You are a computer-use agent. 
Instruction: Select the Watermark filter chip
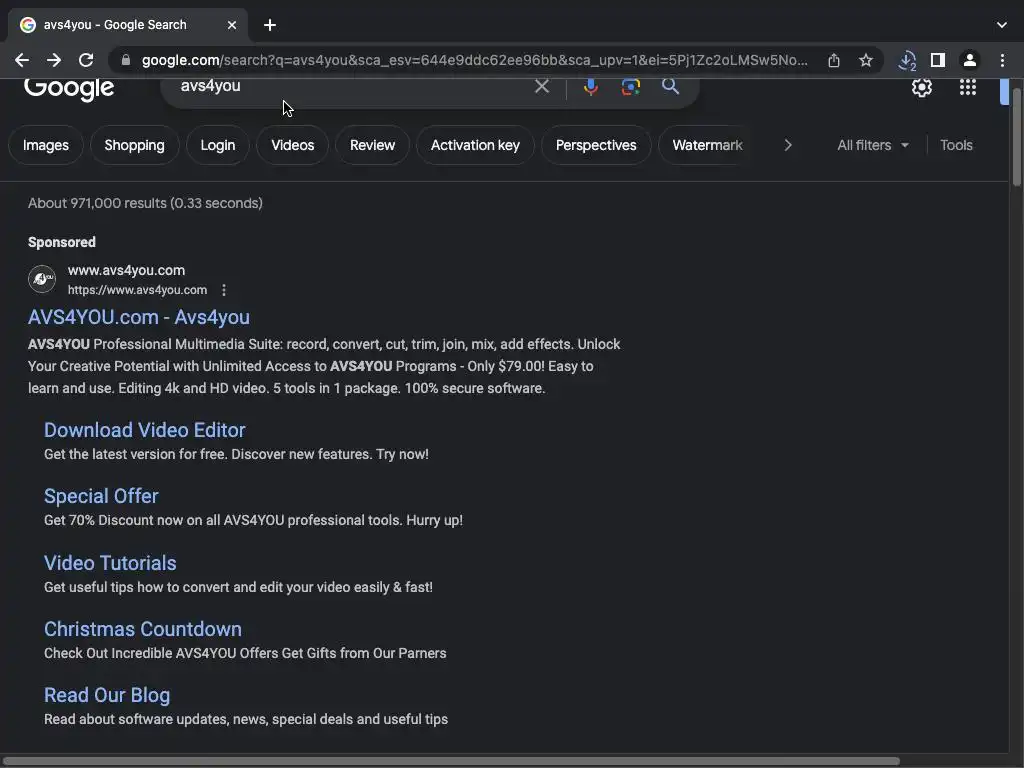coord(707,145)
